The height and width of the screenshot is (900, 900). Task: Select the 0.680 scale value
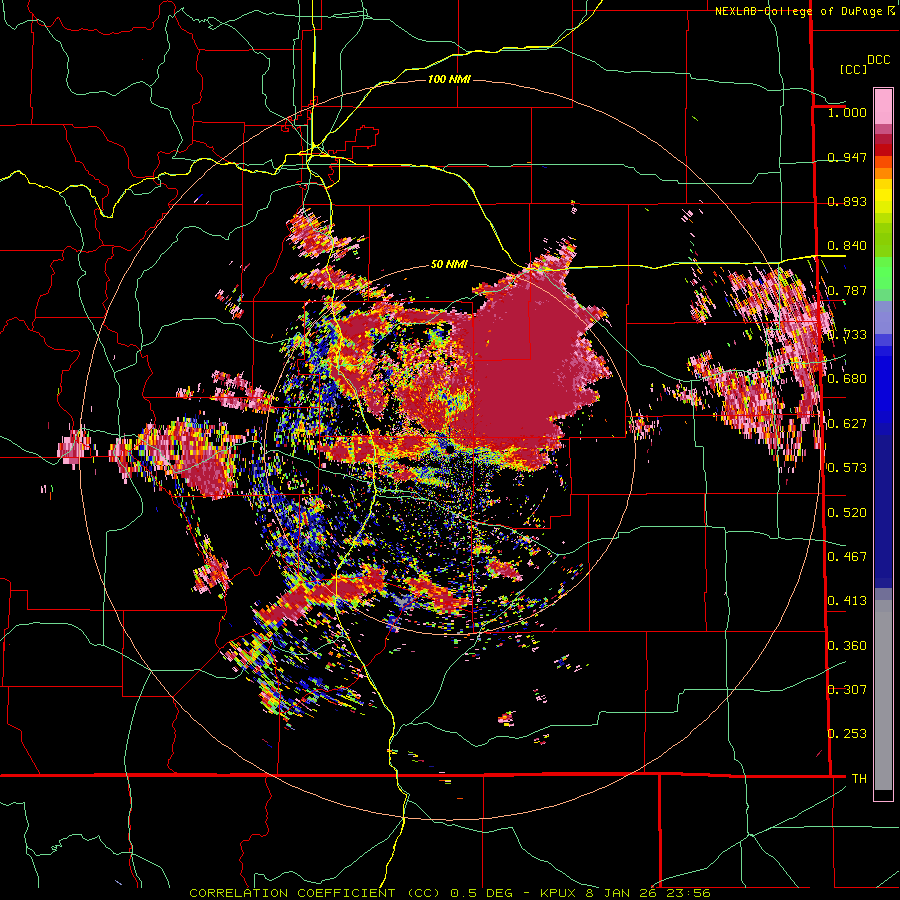[847, 379]
